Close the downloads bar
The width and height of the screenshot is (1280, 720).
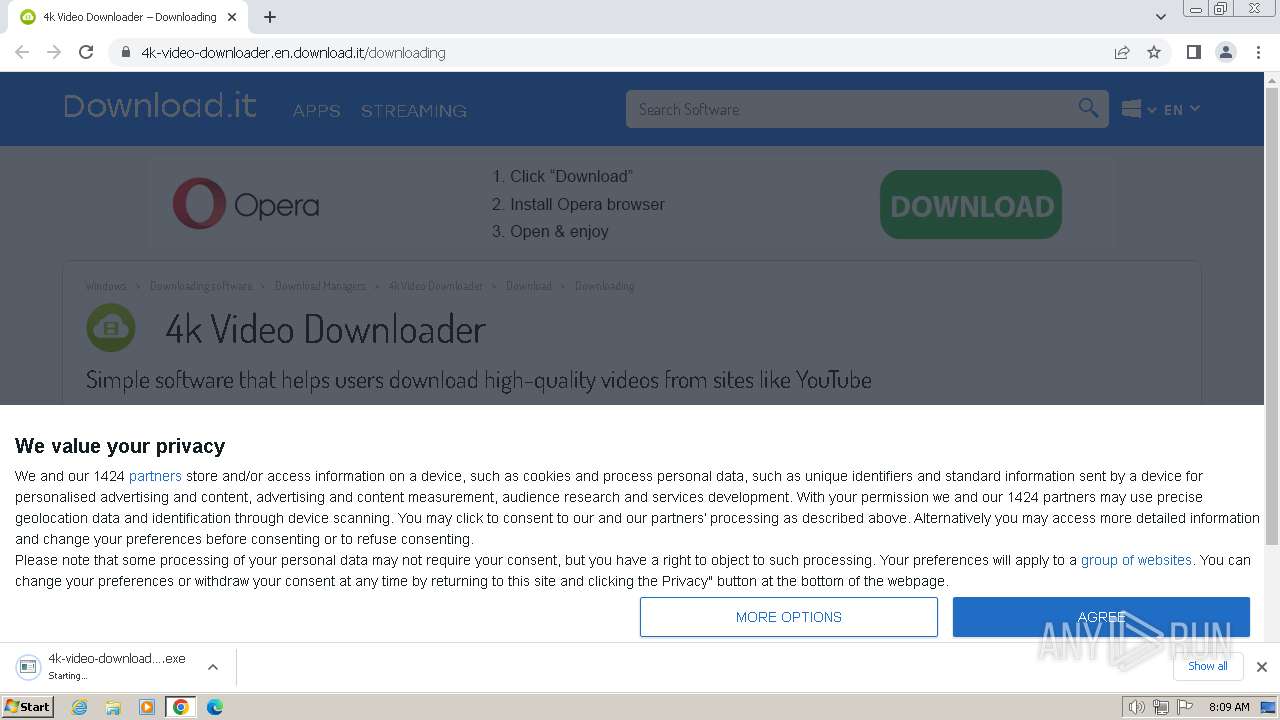[1261, 667]
